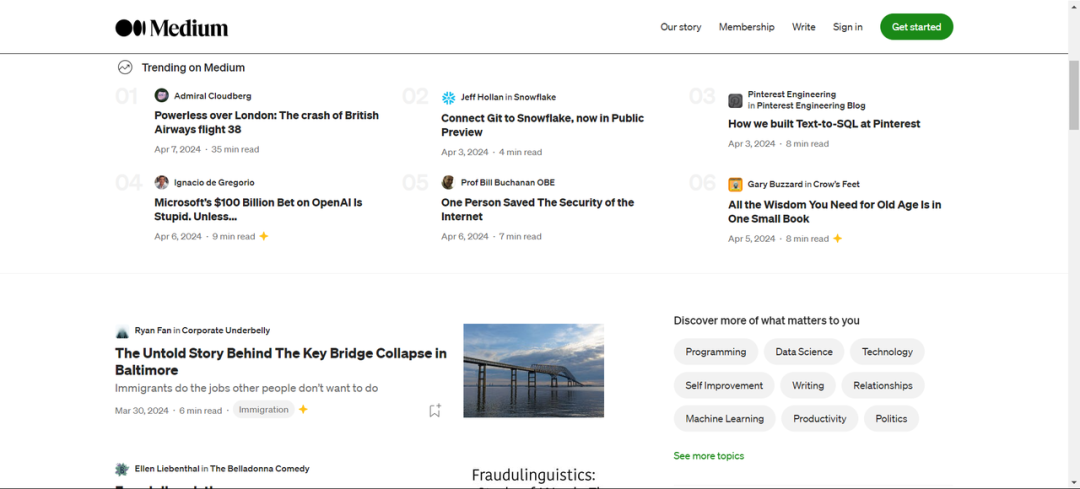Click Prof Bill Buchanan OBE's avatar

tap(448, 183)
